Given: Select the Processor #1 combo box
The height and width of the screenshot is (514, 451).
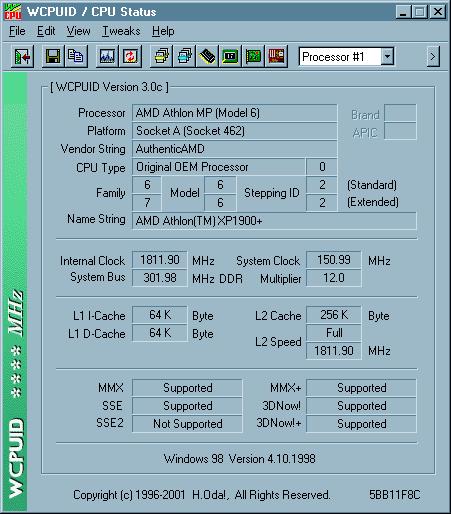Looking at the screenshot, I should (x=346, y=57).
